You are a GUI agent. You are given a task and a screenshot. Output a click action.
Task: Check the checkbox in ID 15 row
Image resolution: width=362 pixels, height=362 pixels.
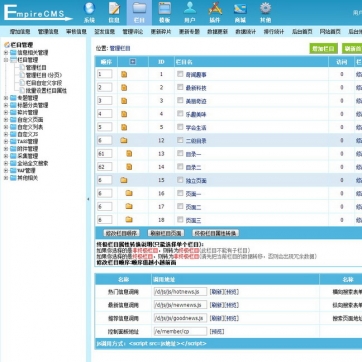(x=180, y=180)
